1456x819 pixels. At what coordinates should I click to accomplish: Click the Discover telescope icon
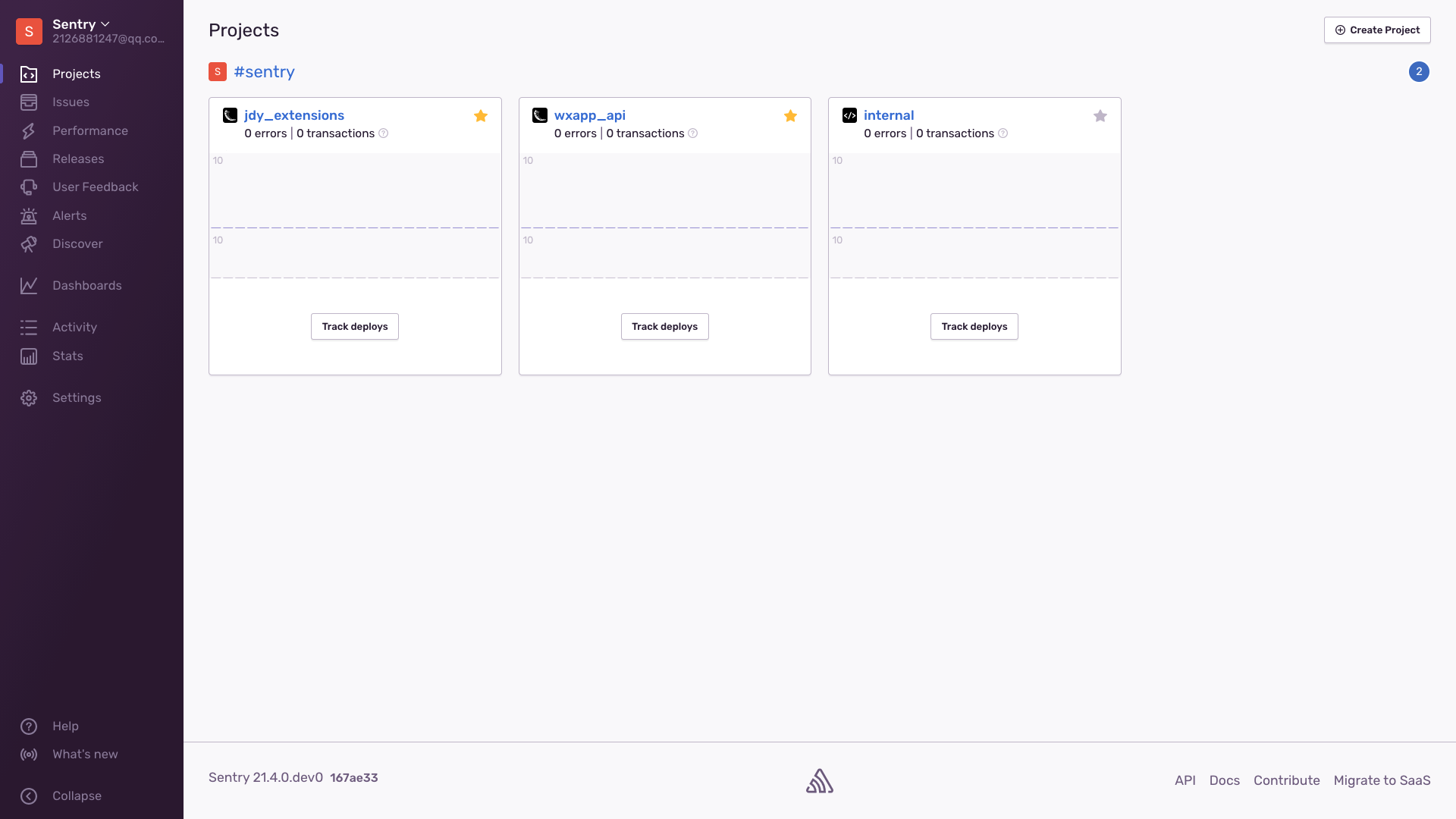pos(29,244)
